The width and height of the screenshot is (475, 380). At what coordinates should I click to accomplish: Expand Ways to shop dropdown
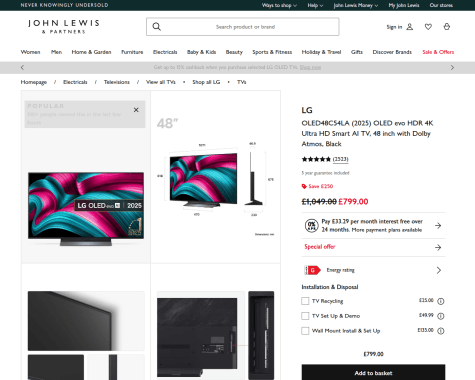[279, 5]
